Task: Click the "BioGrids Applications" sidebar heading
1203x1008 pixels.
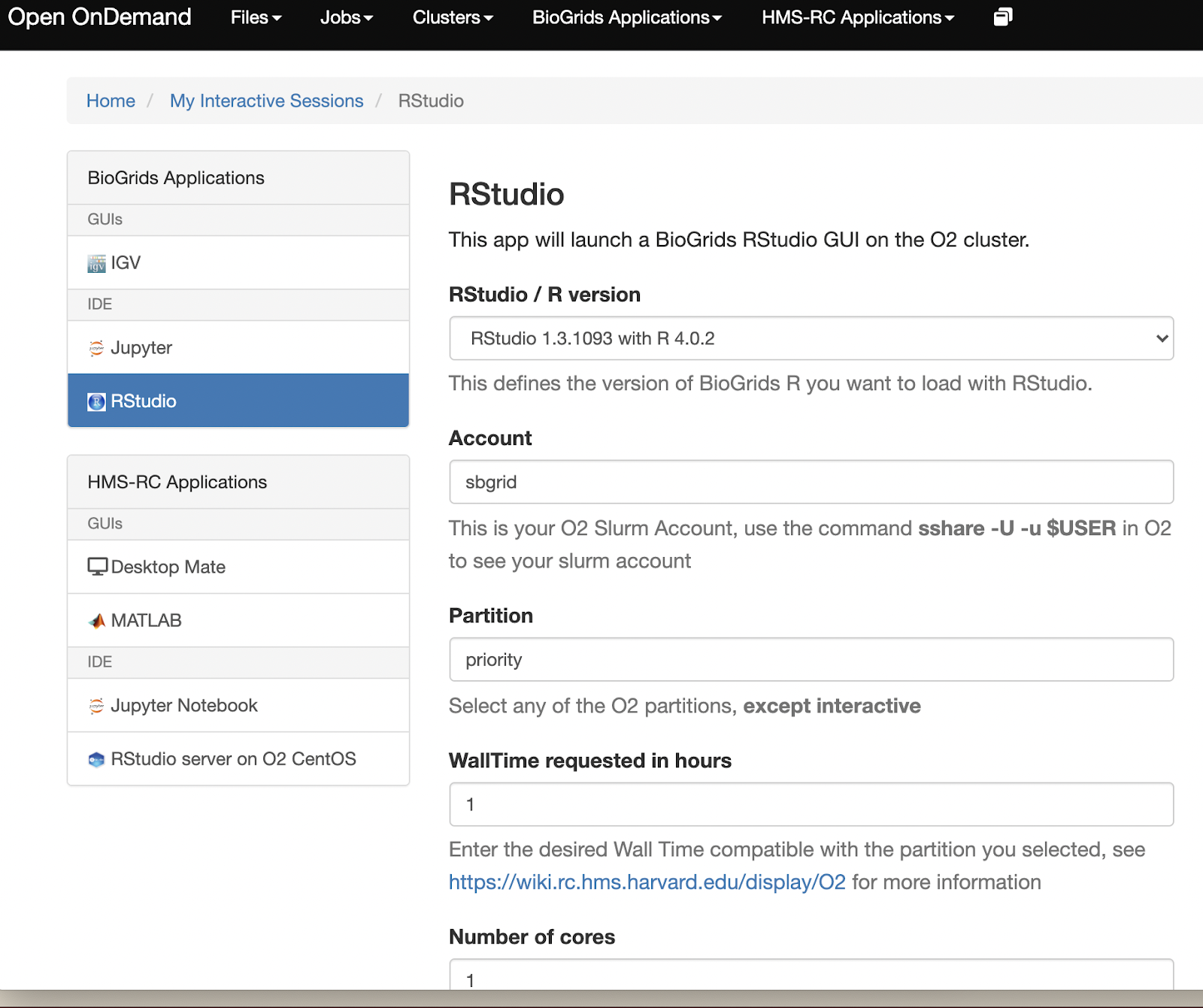Action: (x=176, y=178)
